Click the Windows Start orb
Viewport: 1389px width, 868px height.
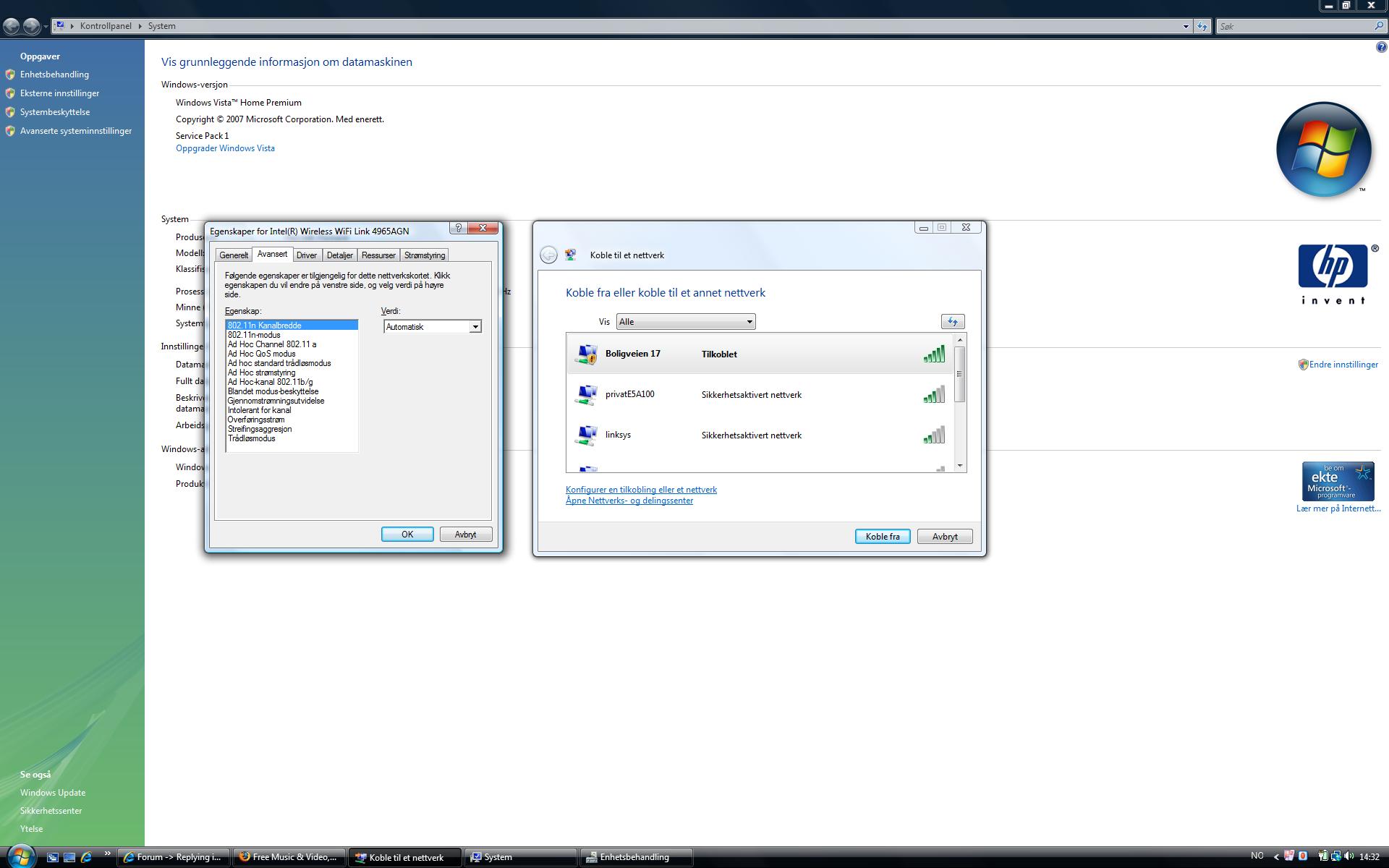click(20, 856)
